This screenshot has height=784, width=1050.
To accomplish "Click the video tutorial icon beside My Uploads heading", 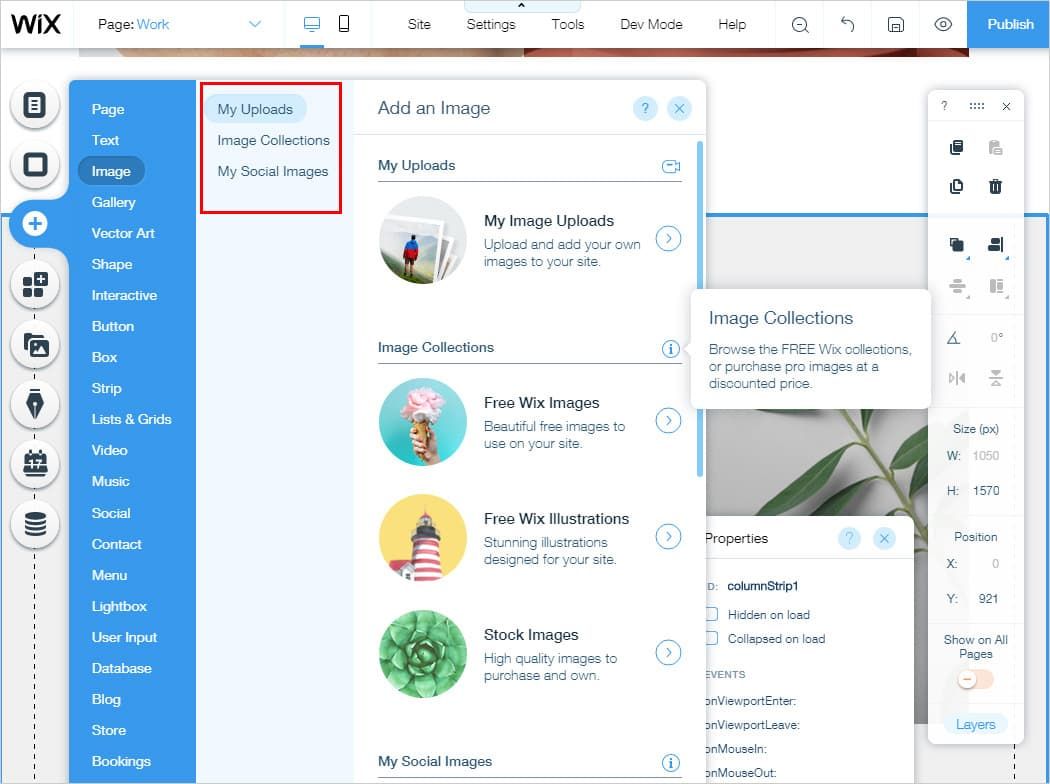I will (x=671, y=166).
